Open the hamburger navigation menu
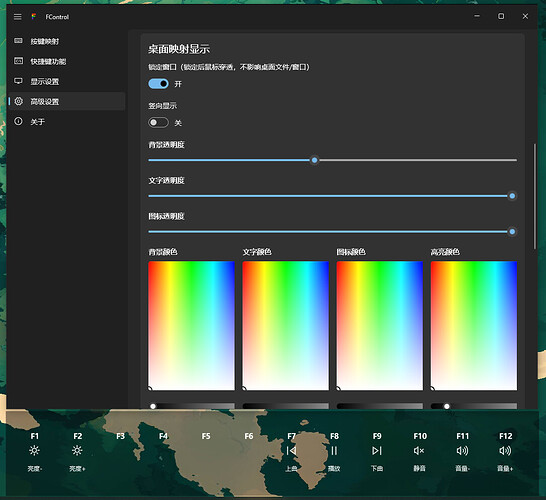 pyautogui.click(x=18, y=17)
